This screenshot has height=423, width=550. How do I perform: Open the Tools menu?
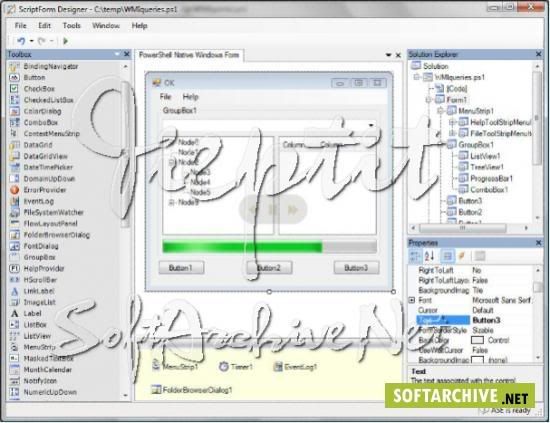point(72,26)
